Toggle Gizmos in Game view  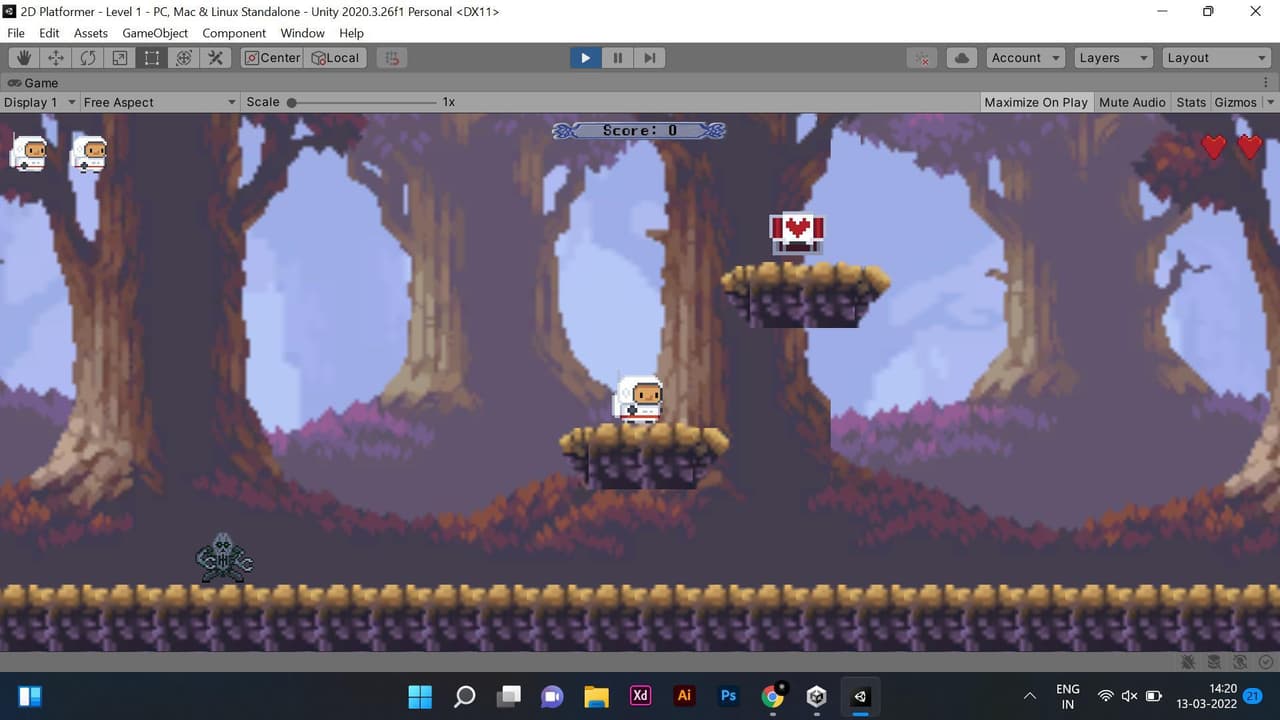point(1235,102)
